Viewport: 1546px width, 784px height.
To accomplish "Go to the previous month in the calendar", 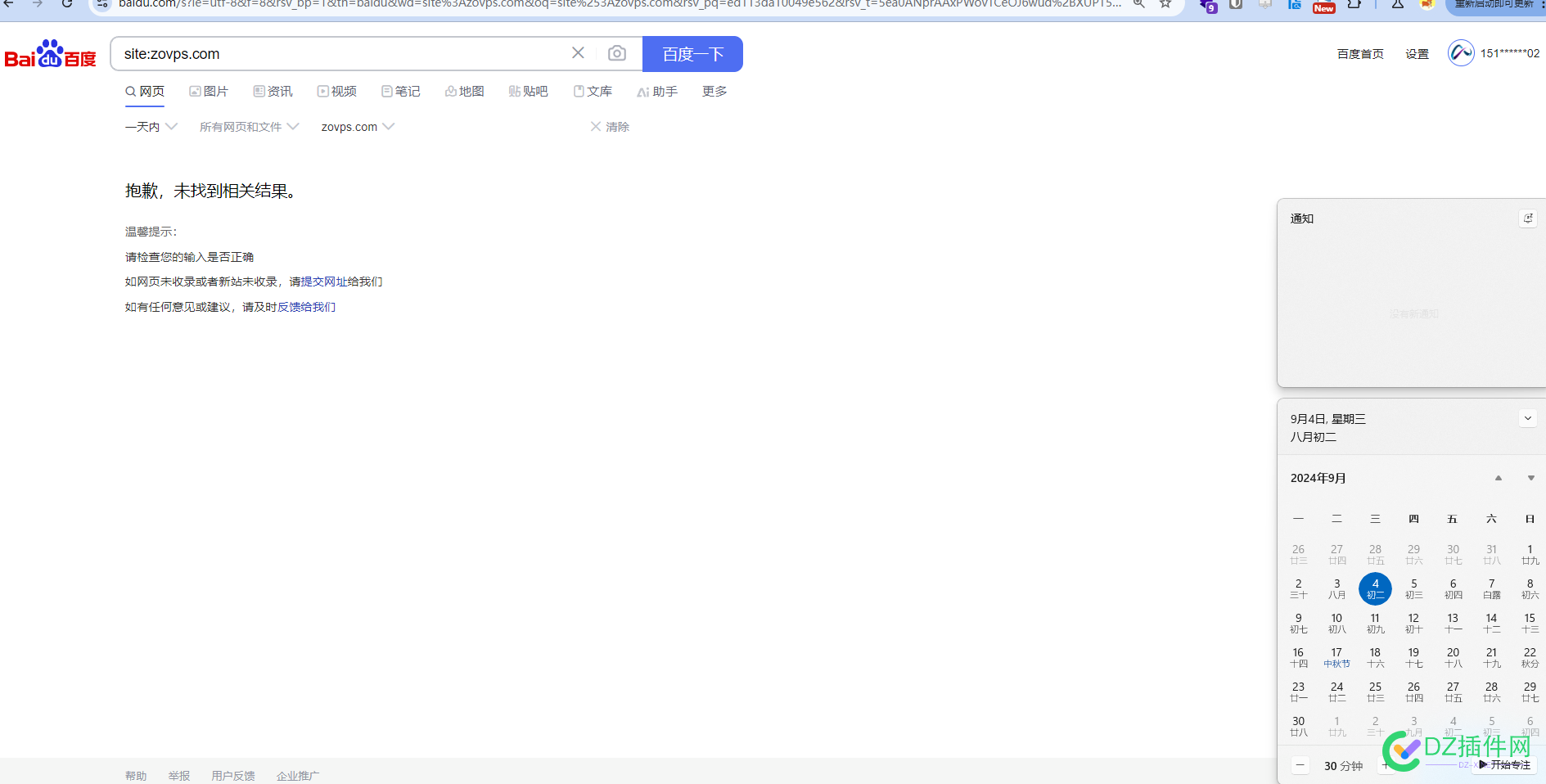I will pyautogui.click(x=1499, y=478).
